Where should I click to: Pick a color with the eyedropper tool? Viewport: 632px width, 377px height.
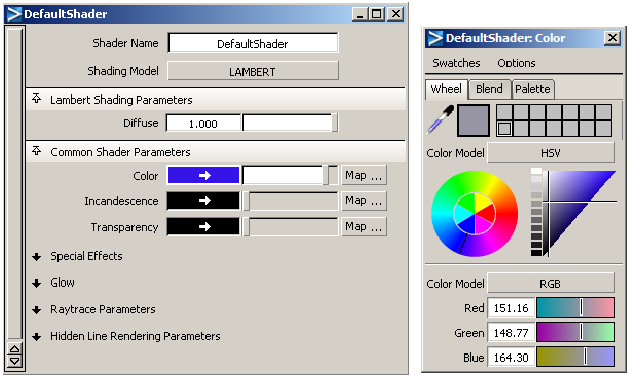(x=440, y=120)
